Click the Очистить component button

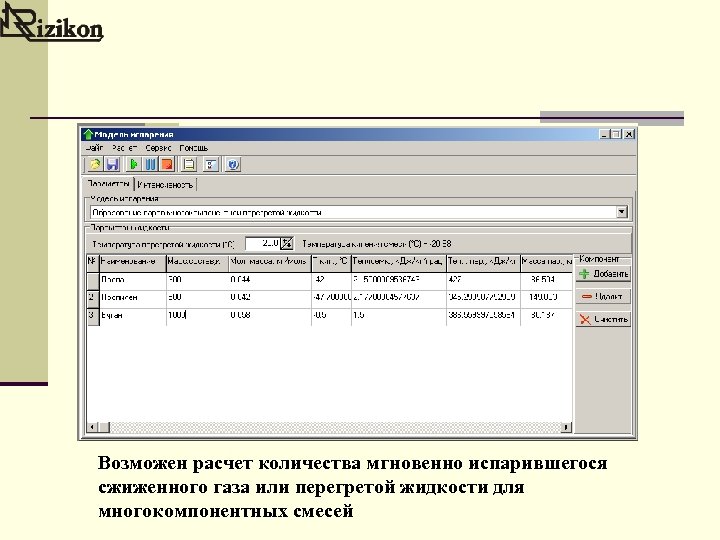[603, 319]
